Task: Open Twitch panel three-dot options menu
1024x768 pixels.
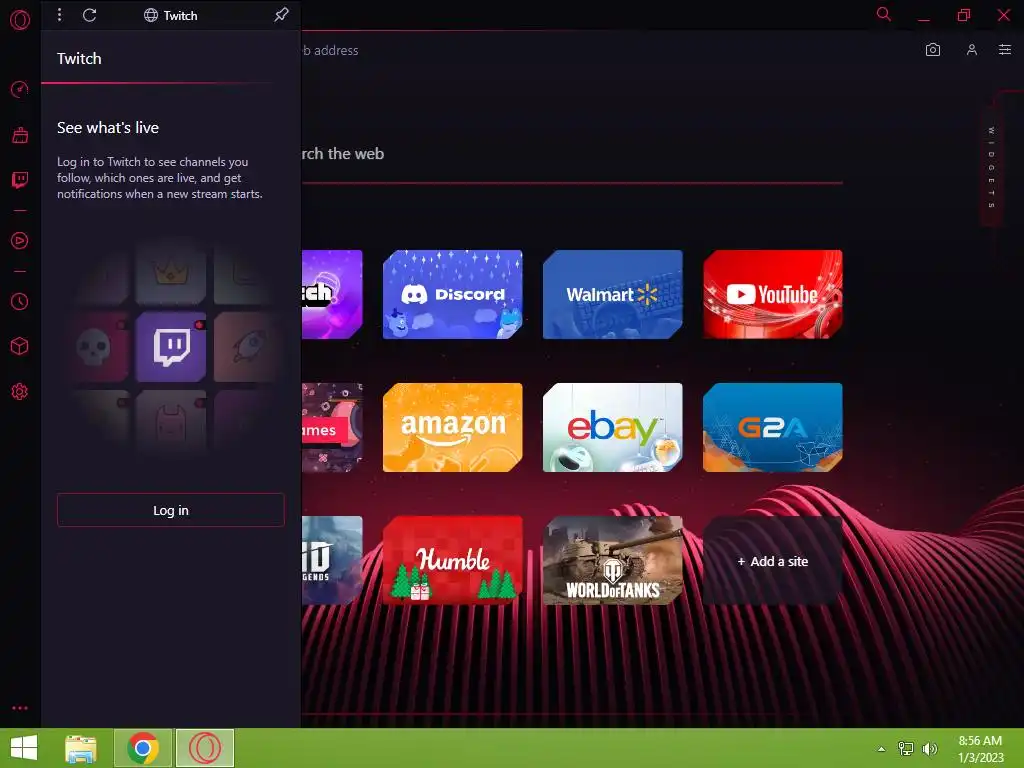Action: pyautogui.click(x=59, y=14)
